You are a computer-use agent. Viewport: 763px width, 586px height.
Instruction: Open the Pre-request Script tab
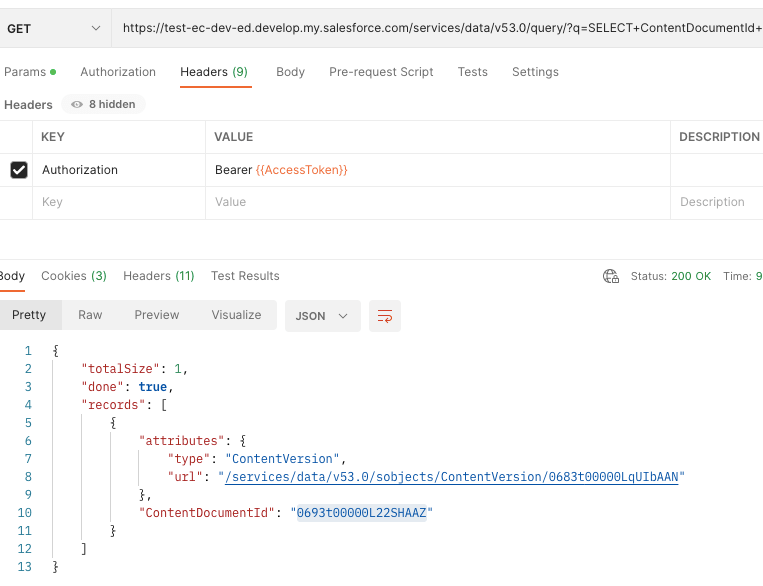tap(381, 72)
